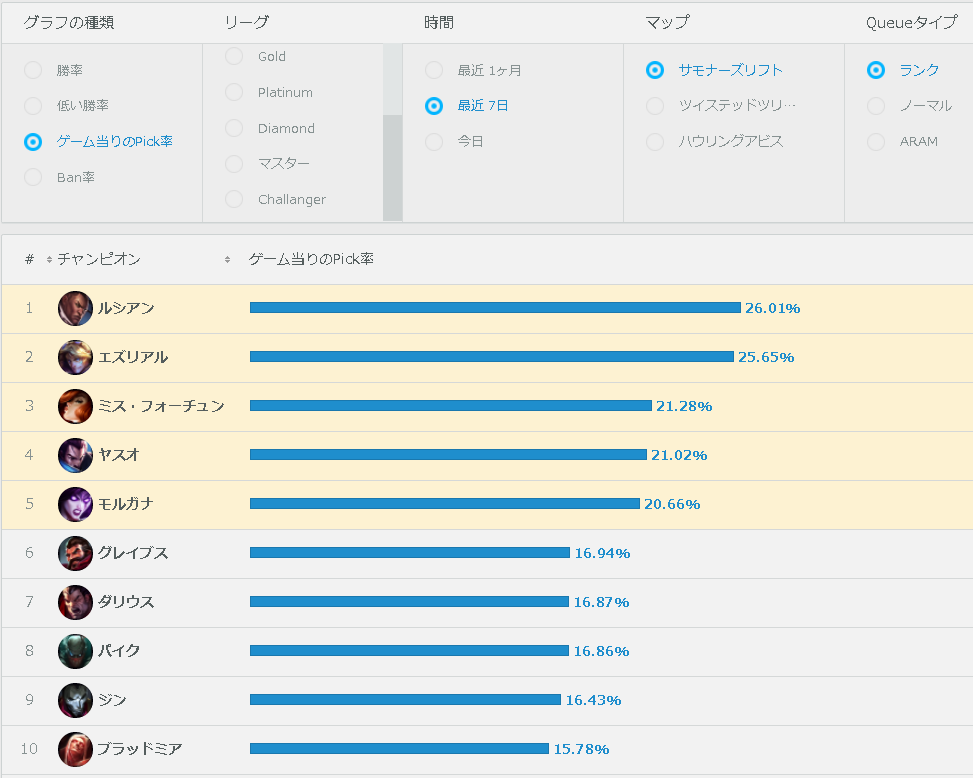Click the league list scrollbar thumb
This screenshot has height=778, width=973.
point(392,168)
